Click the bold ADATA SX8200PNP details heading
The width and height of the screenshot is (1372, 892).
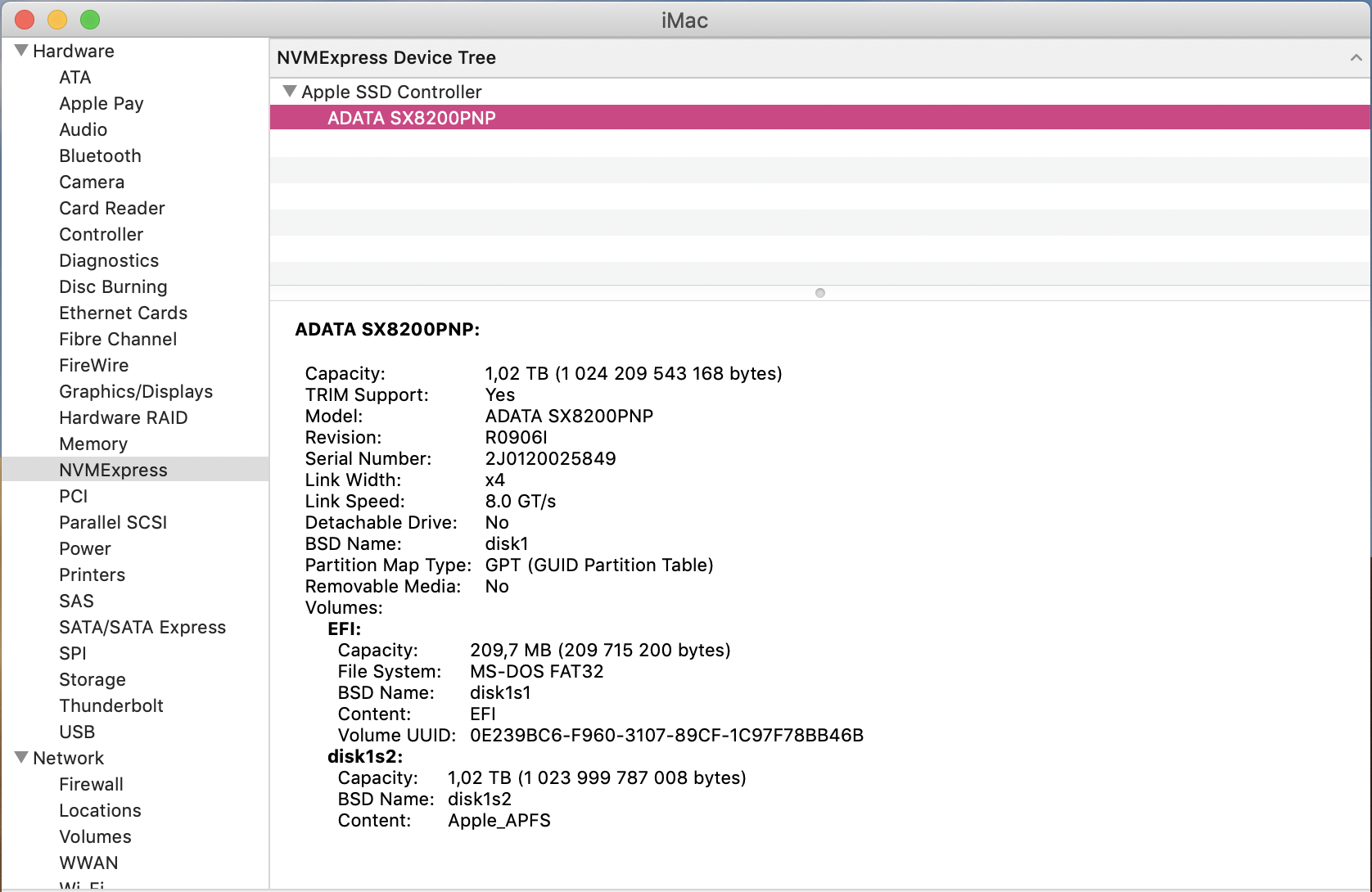click(x=387, y=329)
